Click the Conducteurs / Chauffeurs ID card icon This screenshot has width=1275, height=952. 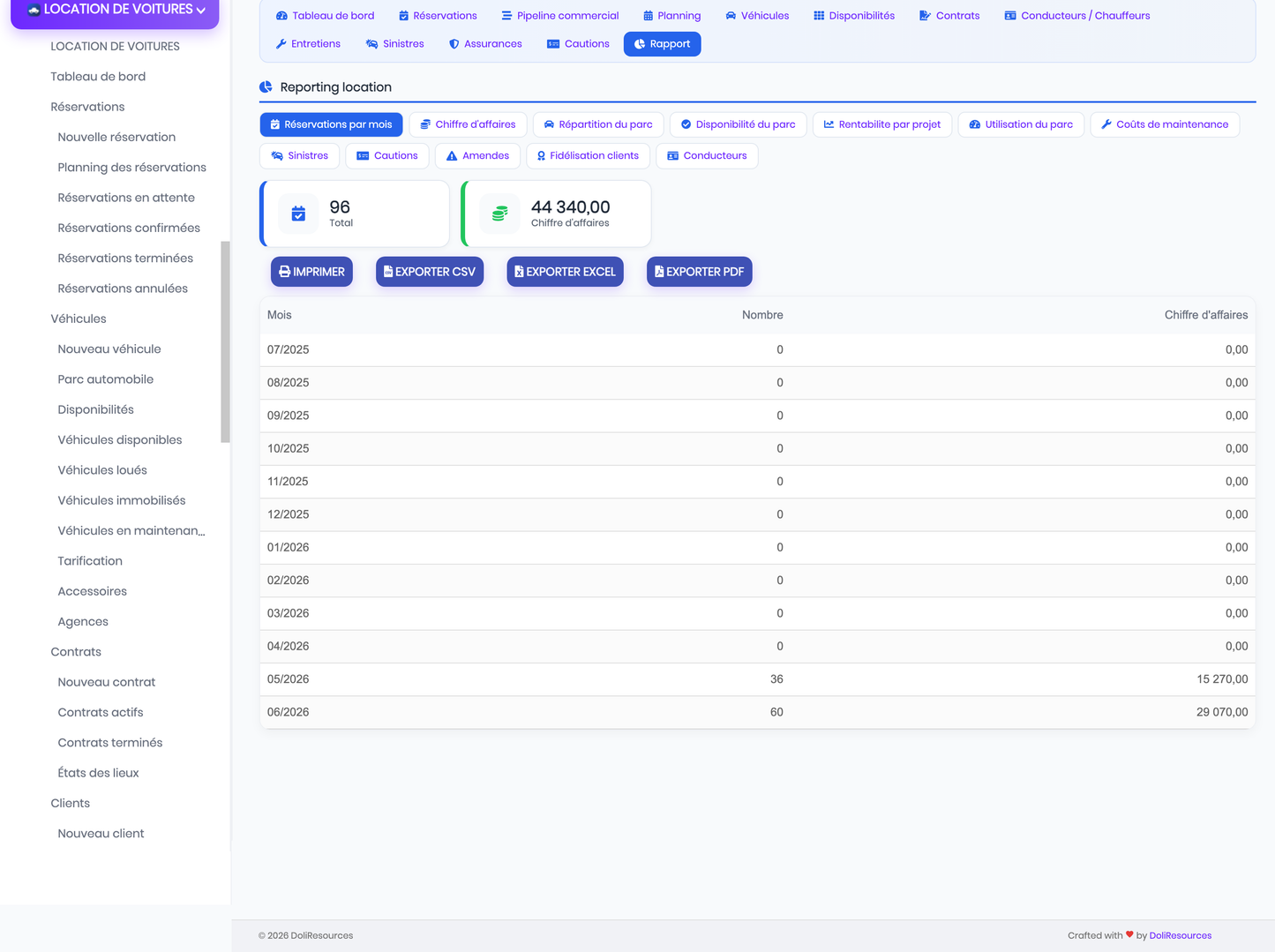1010,16
